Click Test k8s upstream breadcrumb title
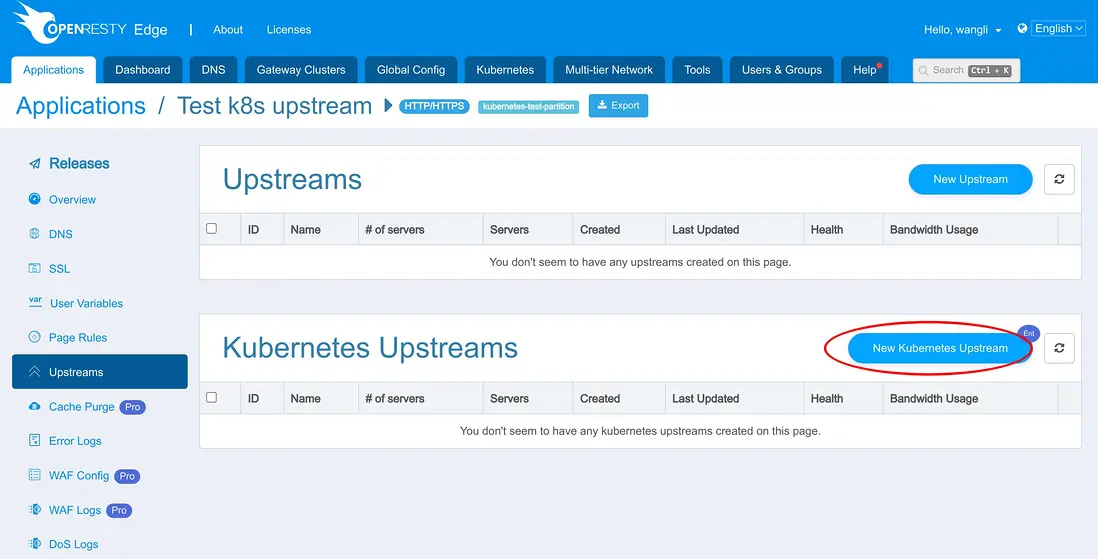The width and height of the screenshot is (1098, 559). tap(274, 106)
